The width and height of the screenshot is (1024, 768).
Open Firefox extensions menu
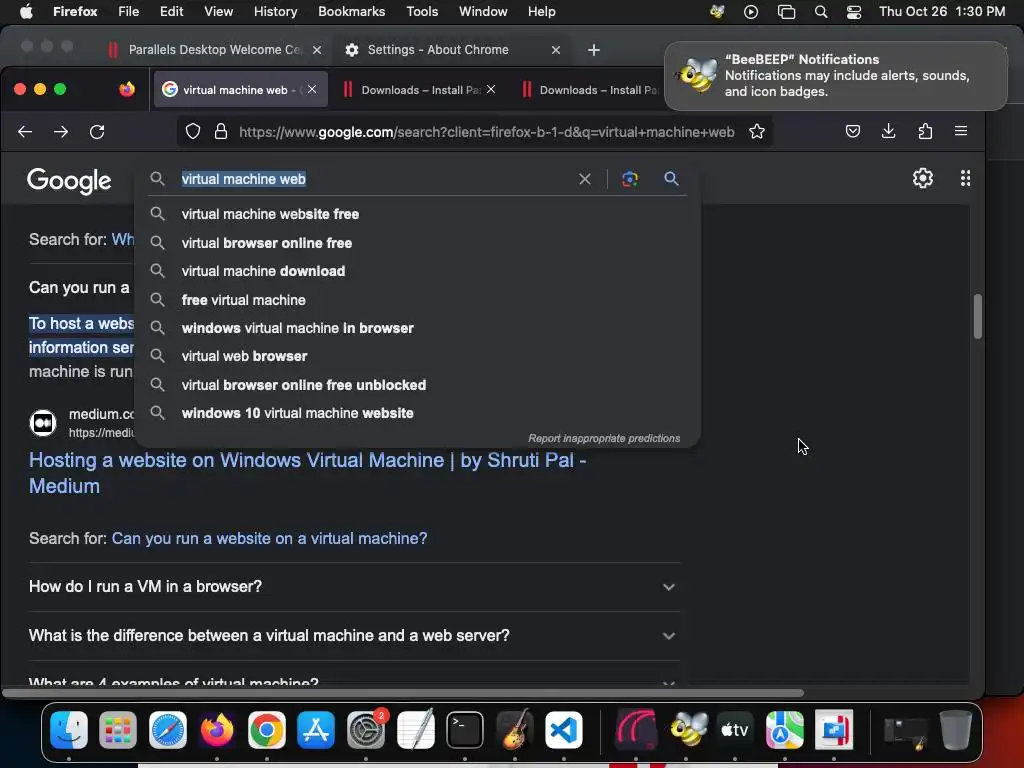coord(925,131)
